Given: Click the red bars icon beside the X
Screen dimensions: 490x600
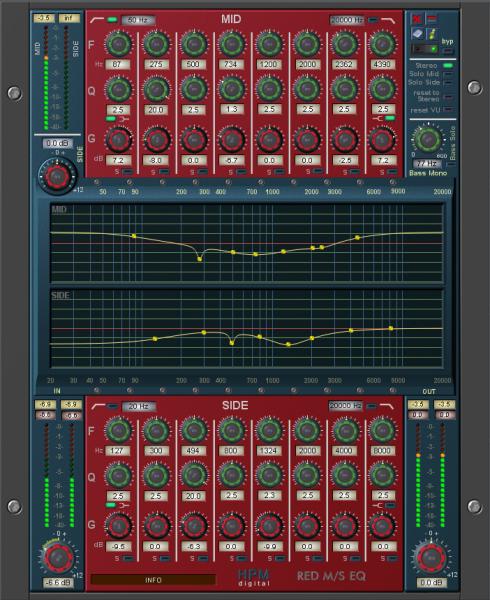Looking at the screenshot, I should click(x=431, y=18).
